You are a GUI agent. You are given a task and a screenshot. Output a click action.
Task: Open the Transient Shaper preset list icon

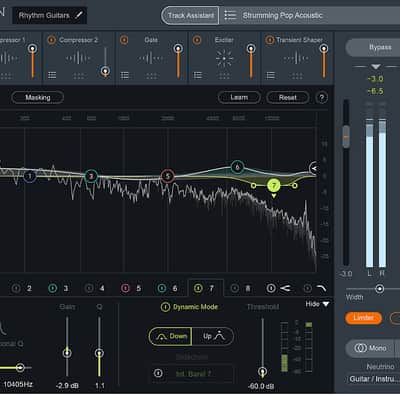pos(271,75)
